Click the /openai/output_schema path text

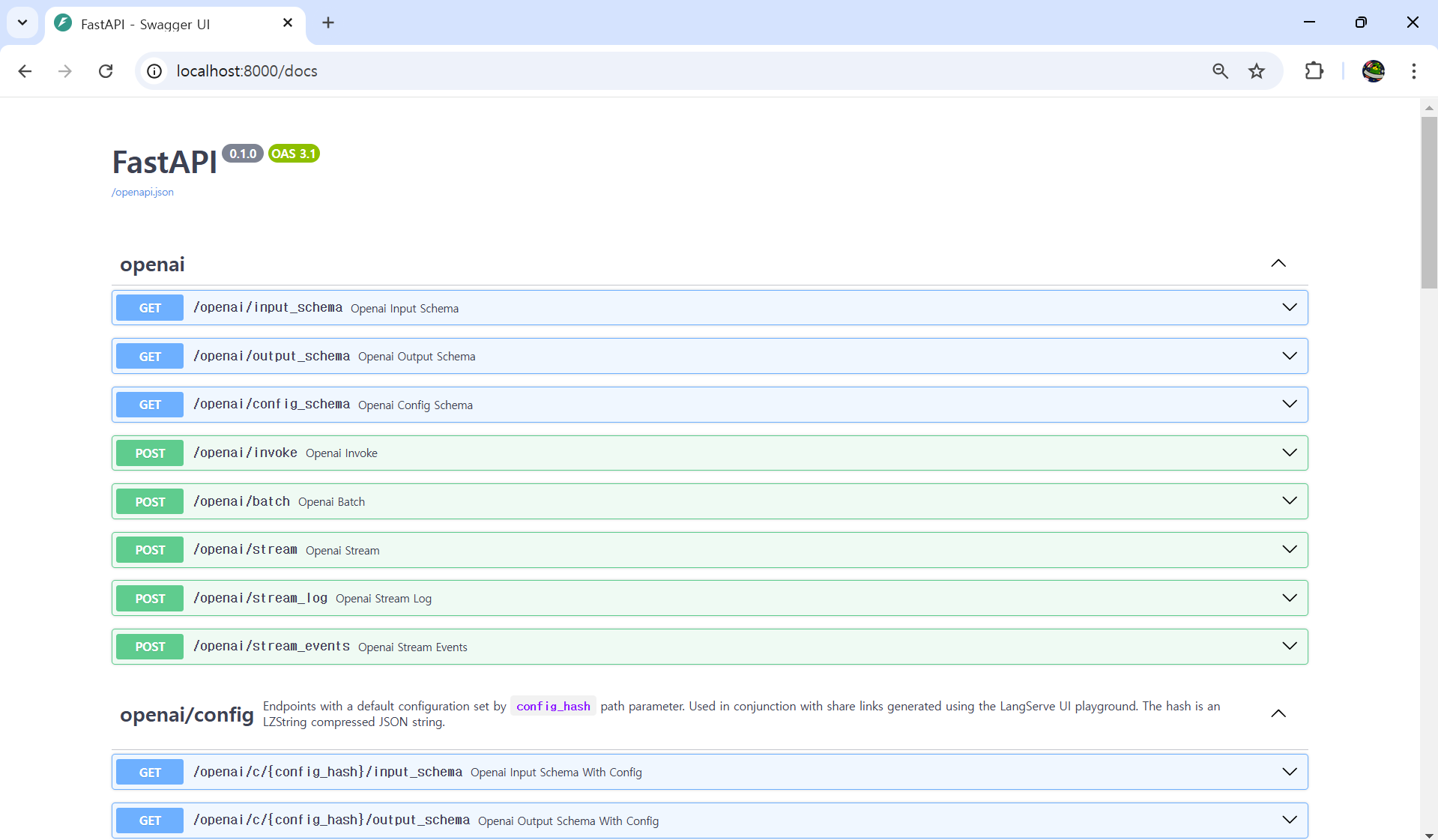271,357
